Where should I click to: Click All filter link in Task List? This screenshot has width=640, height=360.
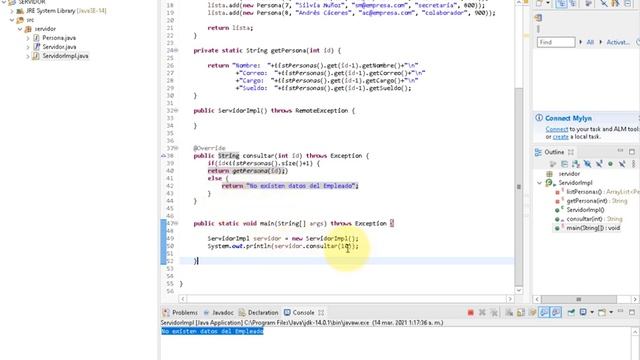590,42
